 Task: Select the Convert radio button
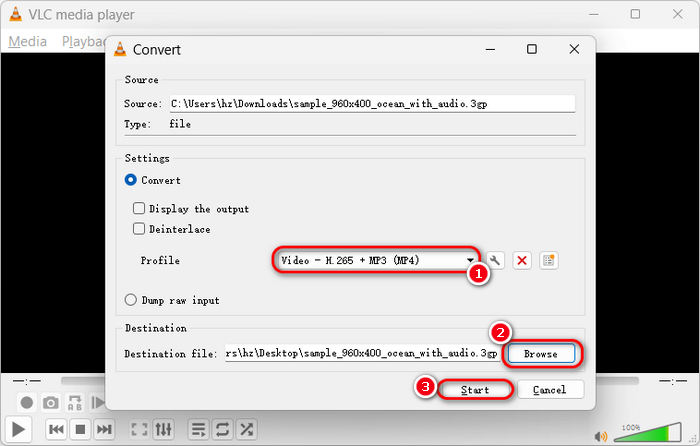[x=131, y=180]
